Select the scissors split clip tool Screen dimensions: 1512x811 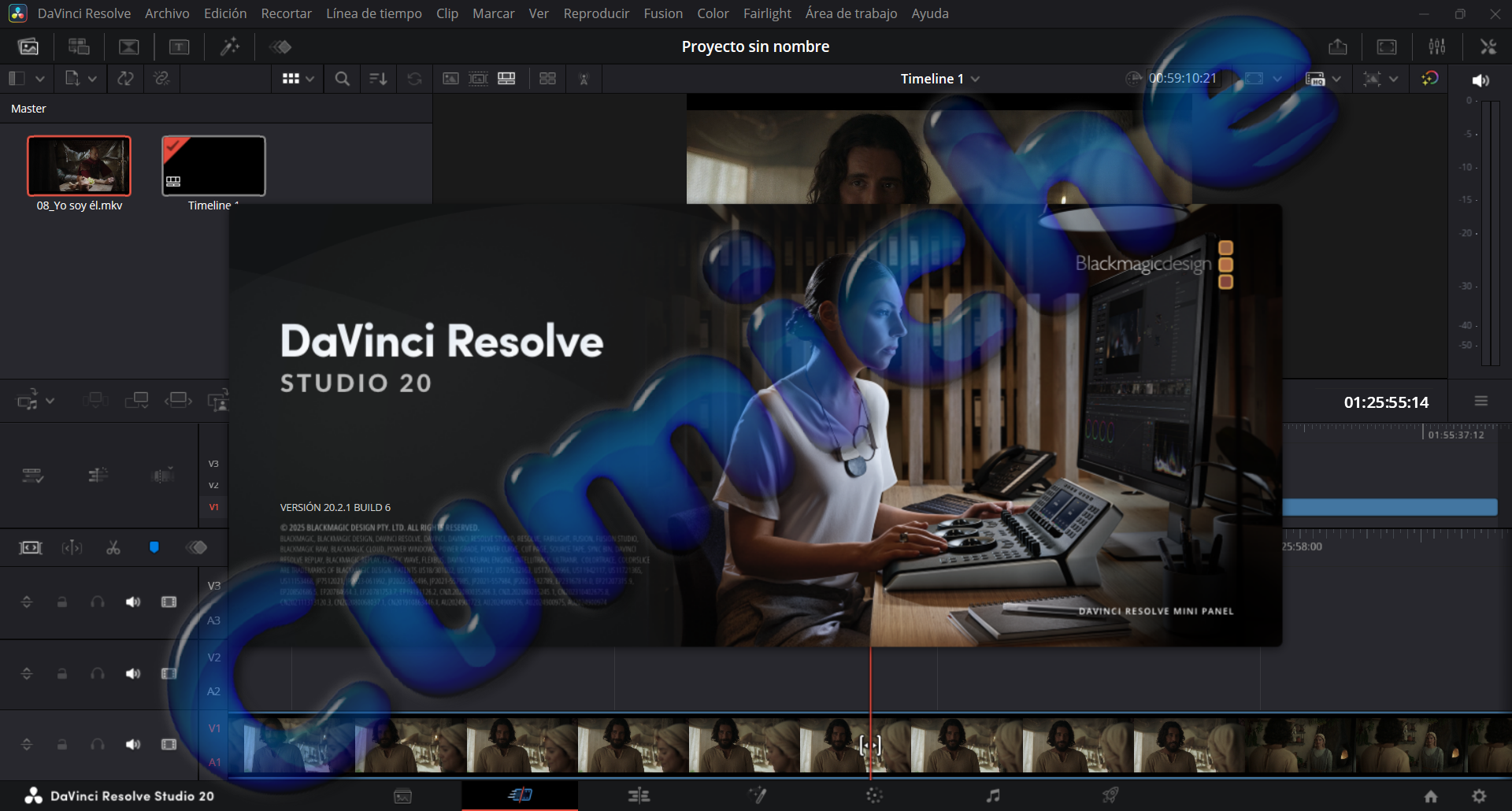click(x=113, y=547)
